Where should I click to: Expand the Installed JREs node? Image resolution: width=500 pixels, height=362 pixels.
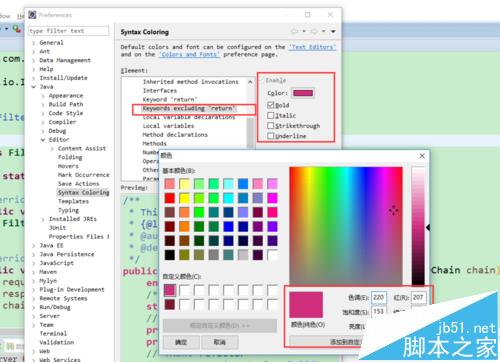[43, 219]
